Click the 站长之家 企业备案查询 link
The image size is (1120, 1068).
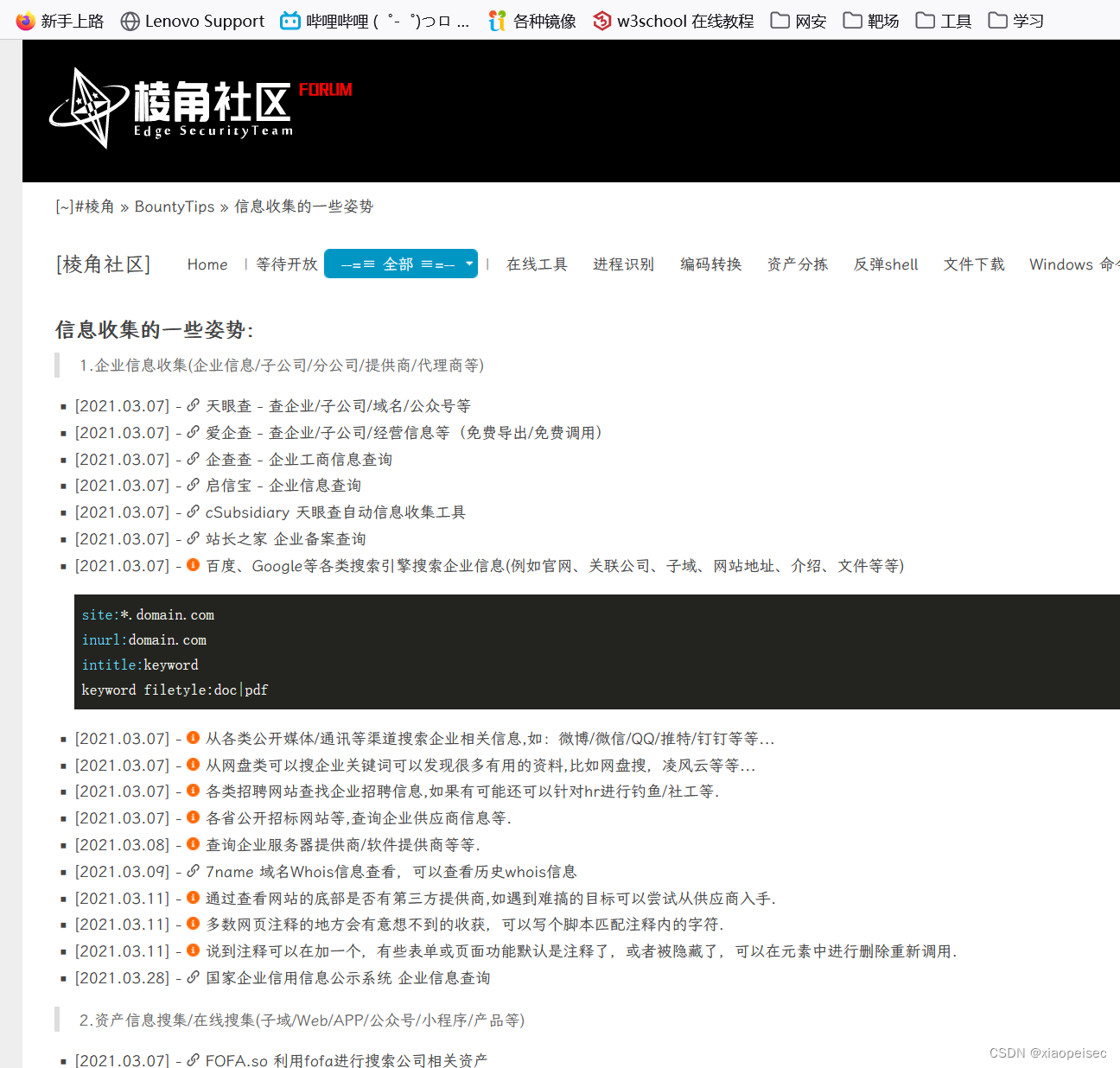[285, 538]
